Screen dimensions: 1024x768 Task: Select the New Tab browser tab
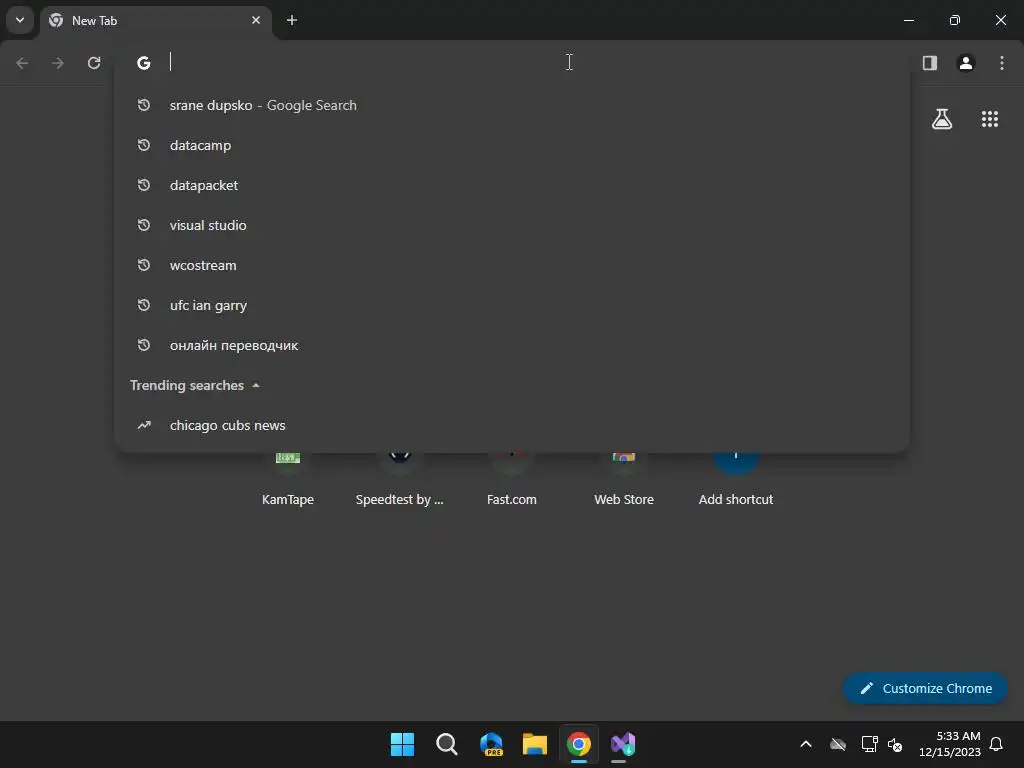[x=157, y=20]
